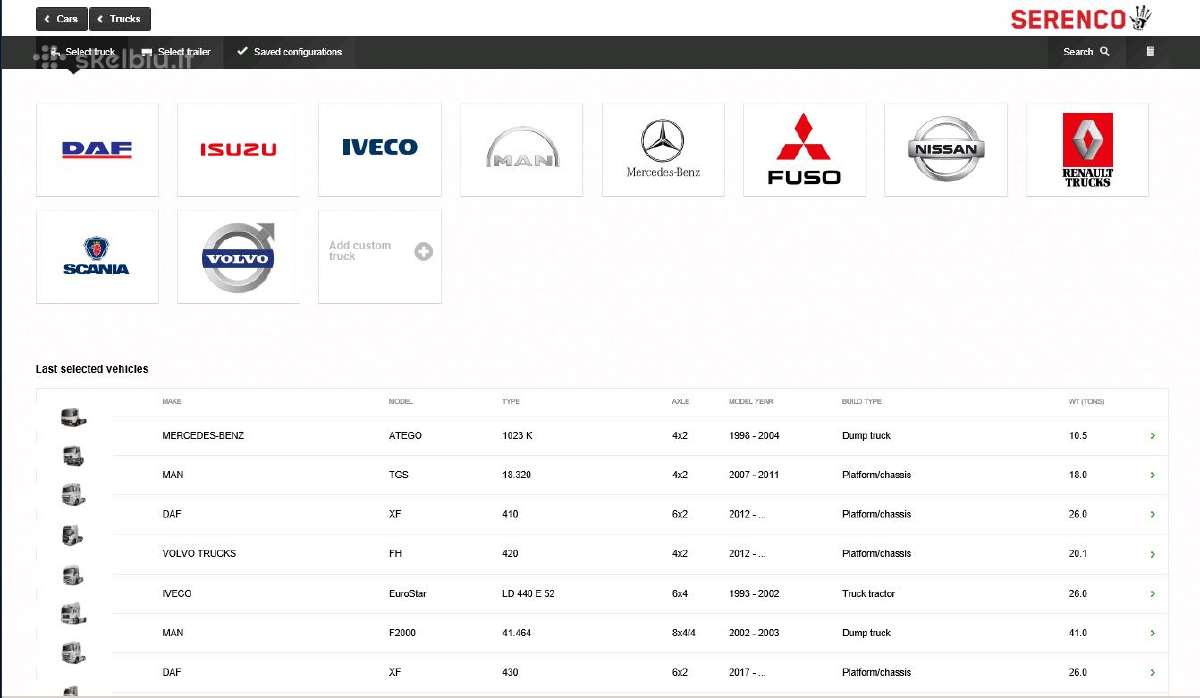Click the 1993 - 2002 model year cell

753,594
